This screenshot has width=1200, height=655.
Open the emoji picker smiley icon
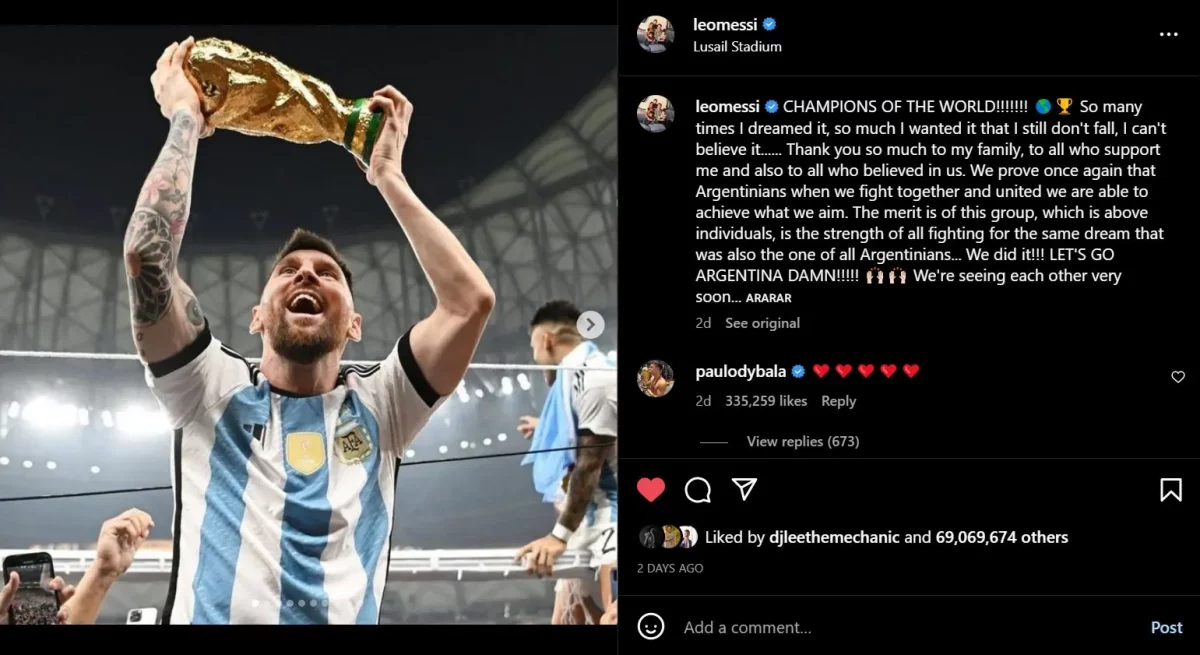(x=651, y=627)
